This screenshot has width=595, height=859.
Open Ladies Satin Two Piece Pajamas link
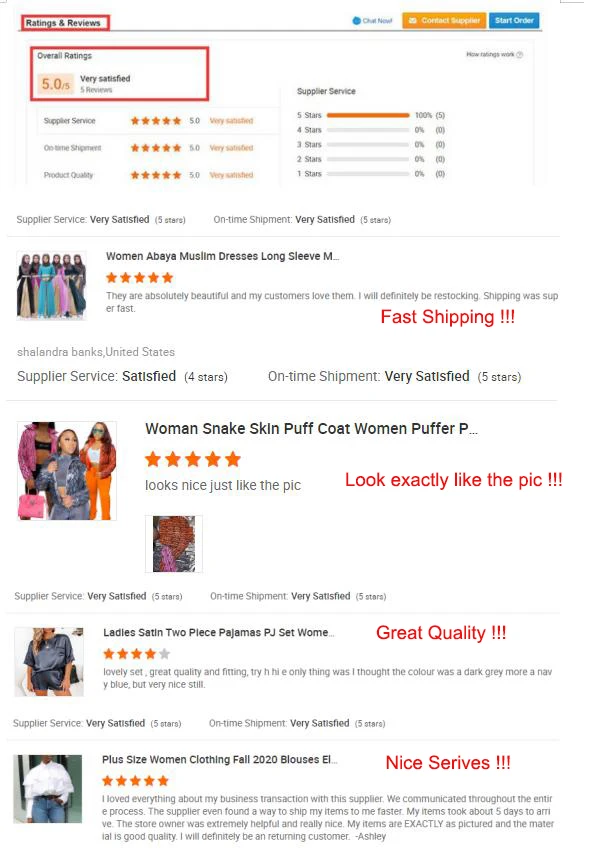pos(219,633)
